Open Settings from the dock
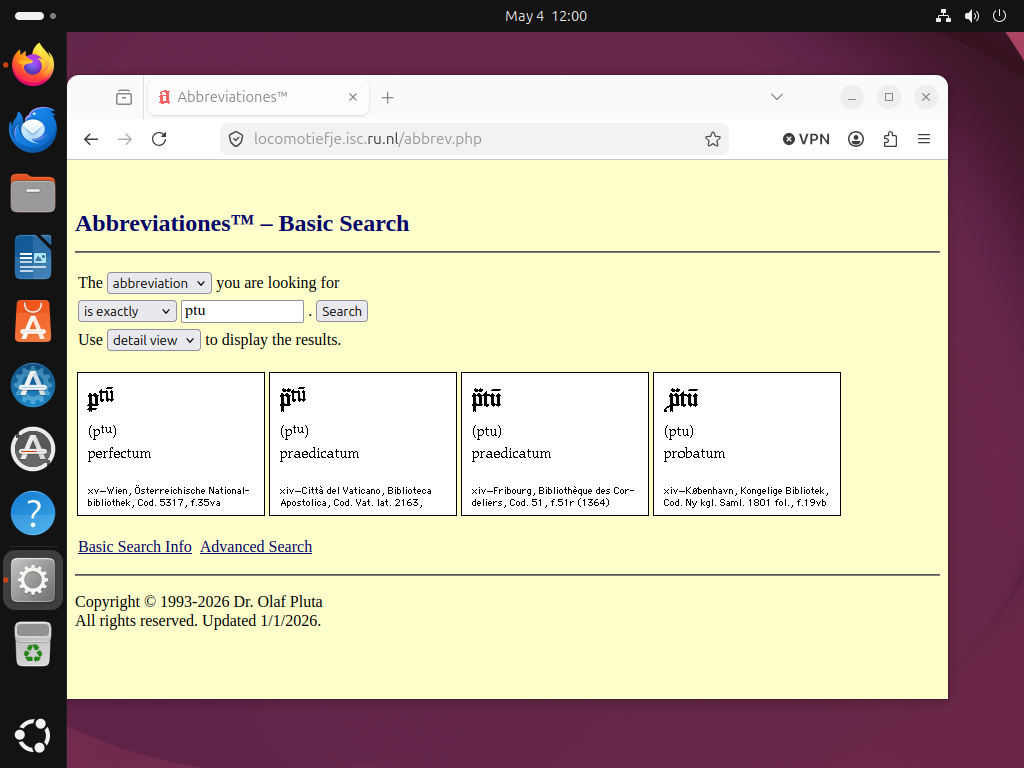Image resolution: width=1024 pixels, height=768 pixels. (x=33, y=580)
